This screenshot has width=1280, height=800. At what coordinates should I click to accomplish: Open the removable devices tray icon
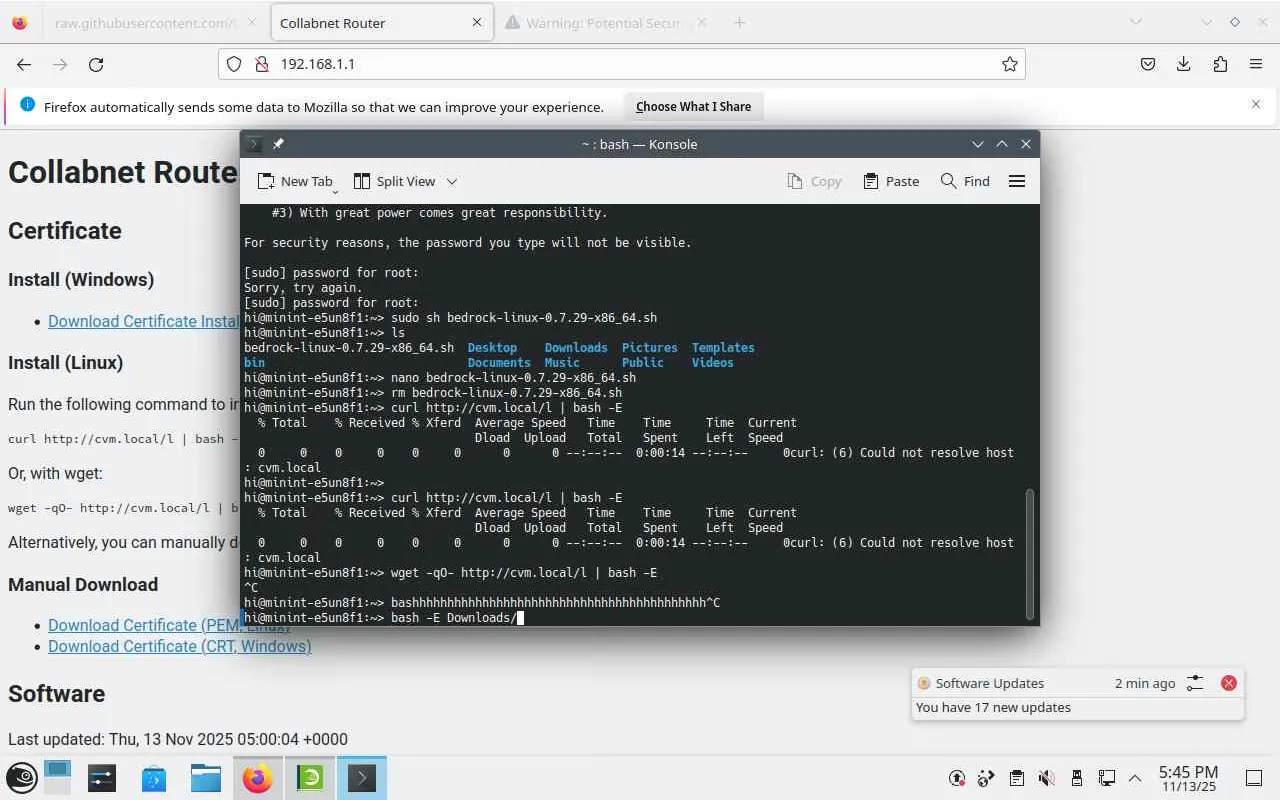[x=1076, y=778]
